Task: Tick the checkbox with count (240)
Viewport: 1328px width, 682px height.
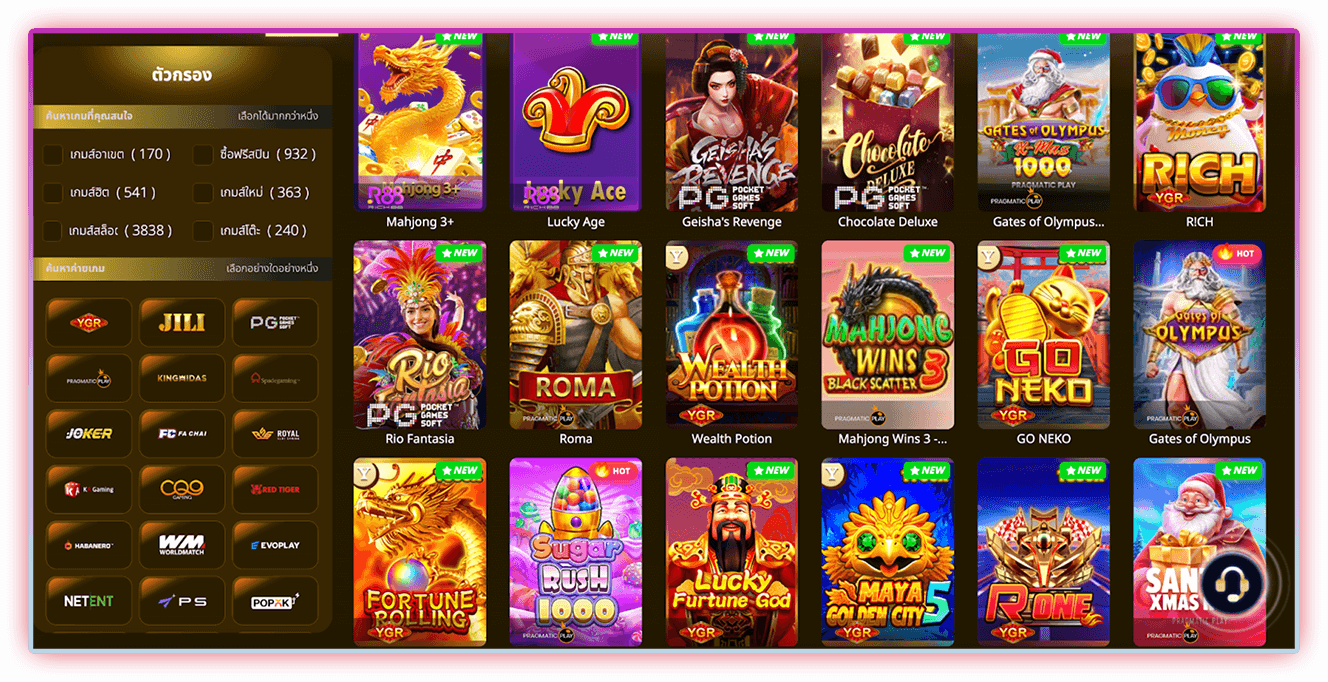Action: 203,230
